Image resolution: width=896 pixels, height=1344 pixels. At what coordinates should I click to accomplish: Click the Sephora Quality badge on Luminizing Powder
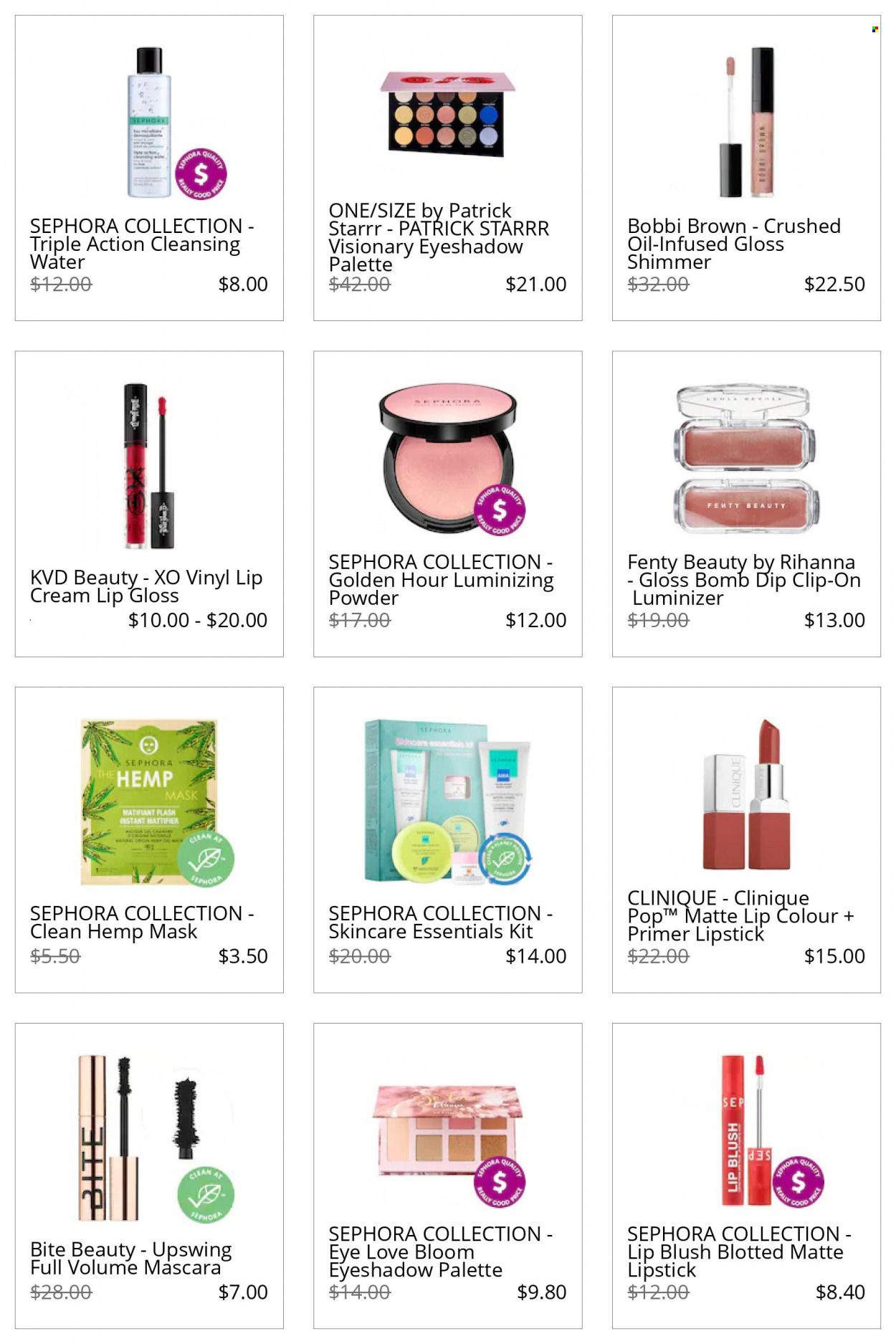[500, 510]
